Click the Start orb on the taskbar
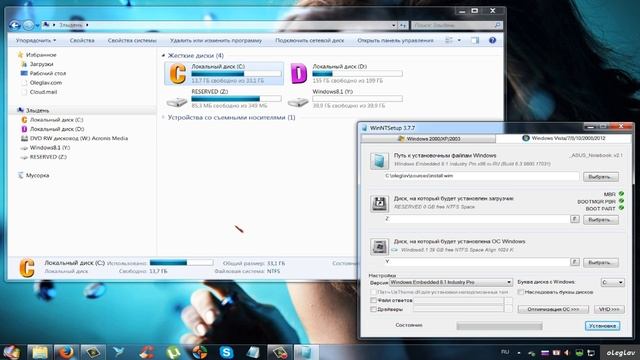The width and height of the screenshot is (640, 360). pos(11,352)
